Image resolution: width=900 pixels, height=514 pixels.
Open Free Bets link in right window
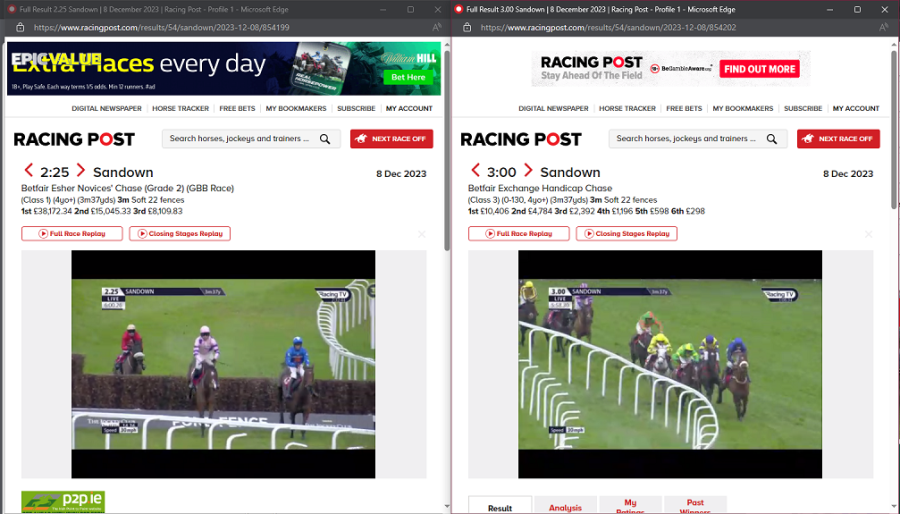coord(684,108)
